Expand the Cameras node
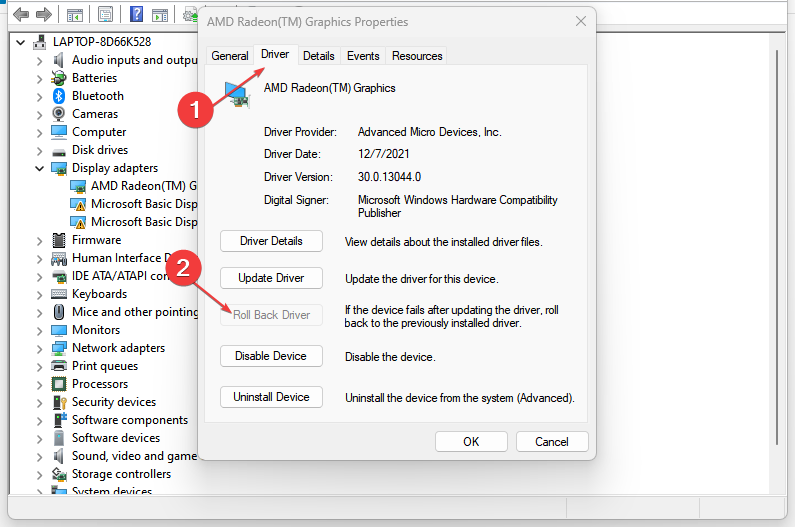This screenshot has height=527, width=795. [x=40, y=115]
